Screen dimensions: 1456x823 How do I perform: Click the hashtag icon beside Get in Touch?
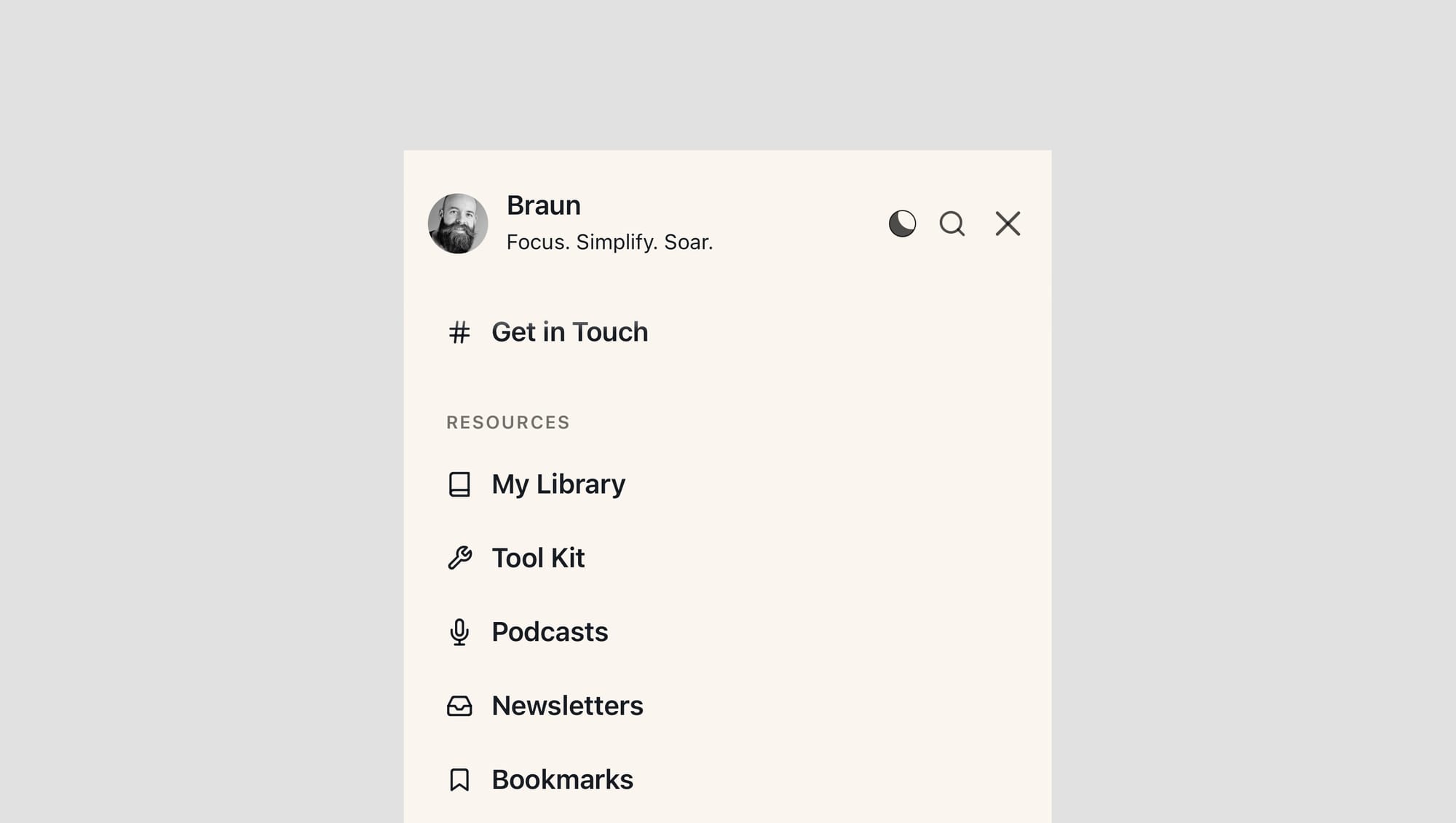[x=459, y=332]
